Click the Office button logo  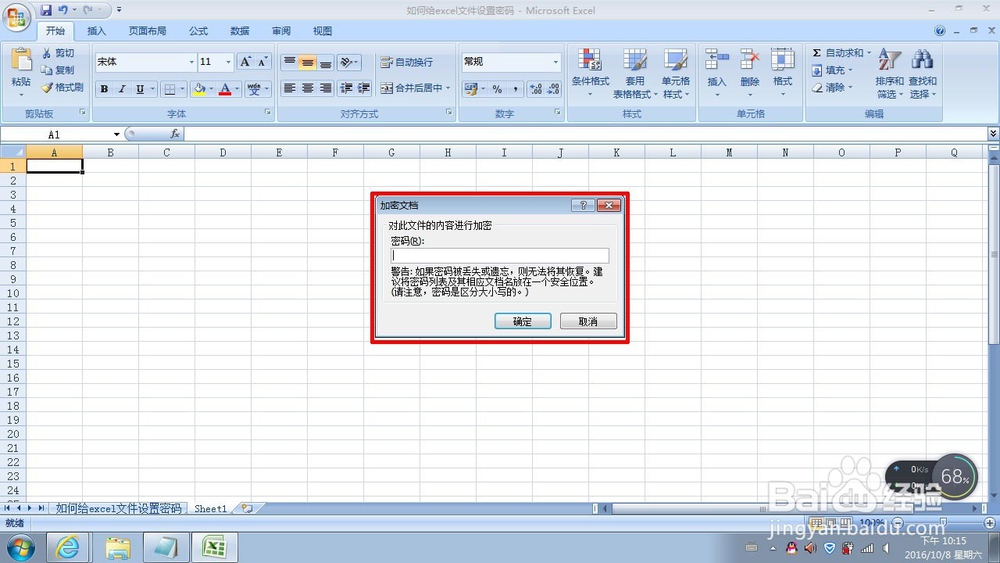(x=17, y=17)
